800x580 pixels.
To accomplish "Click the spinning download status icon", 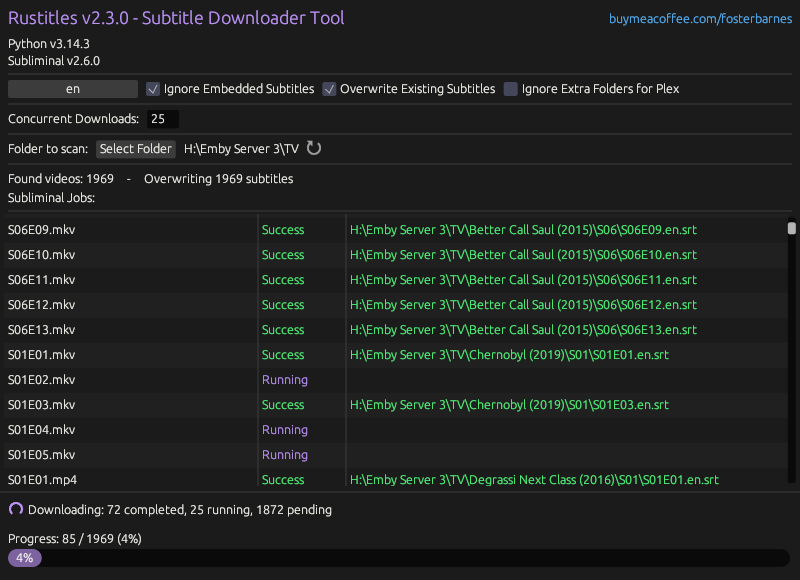I will point(14,509).
